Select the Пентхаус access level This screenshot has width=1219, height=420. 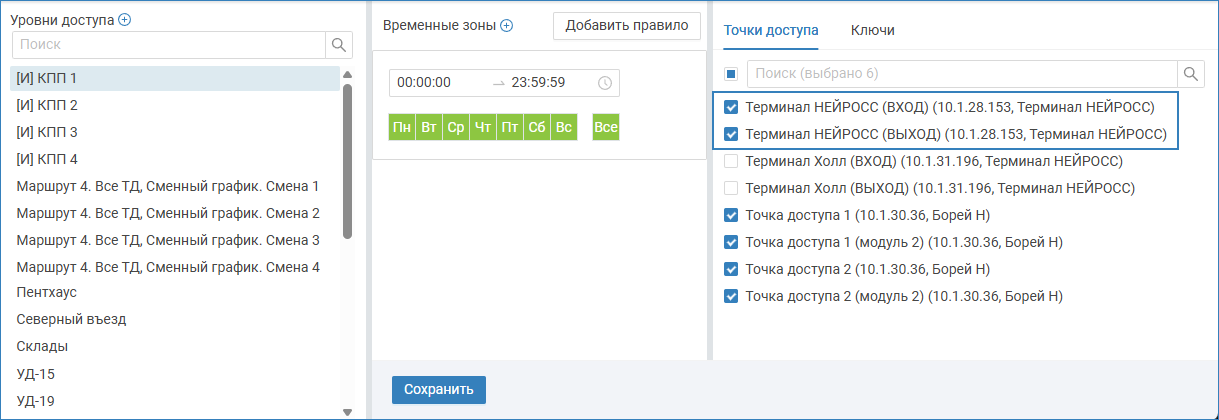[47, 292]
